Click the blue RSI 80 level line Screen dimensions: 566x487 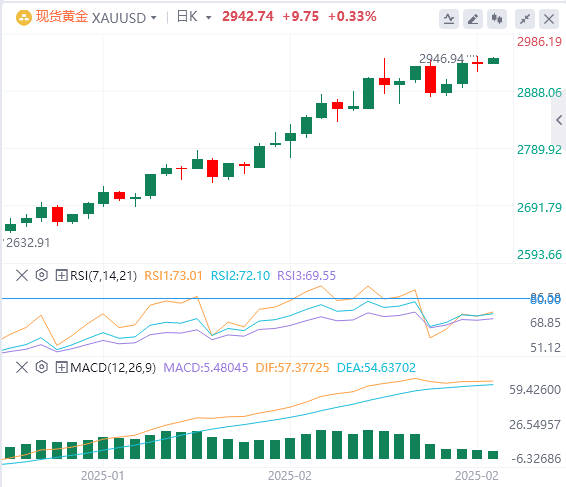265,299
